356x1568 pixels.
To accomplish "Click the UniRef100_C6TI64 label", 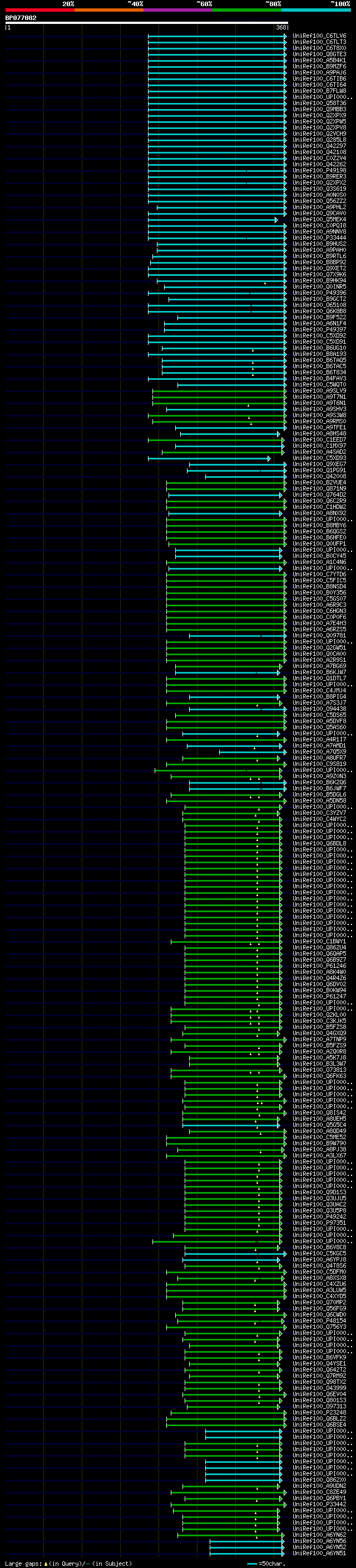I will pos(319,85).
